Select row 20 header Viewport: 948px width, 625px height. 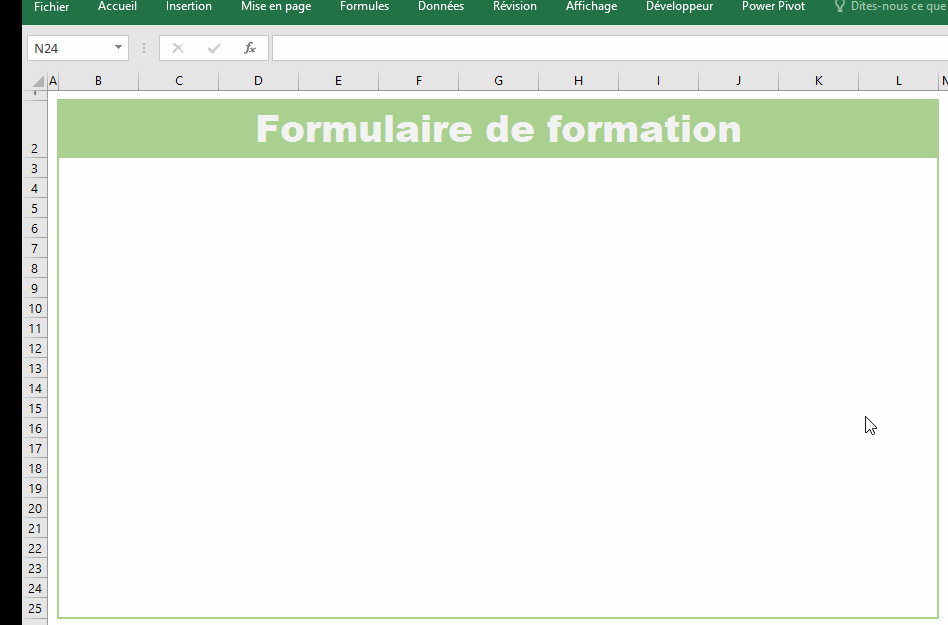35,508
